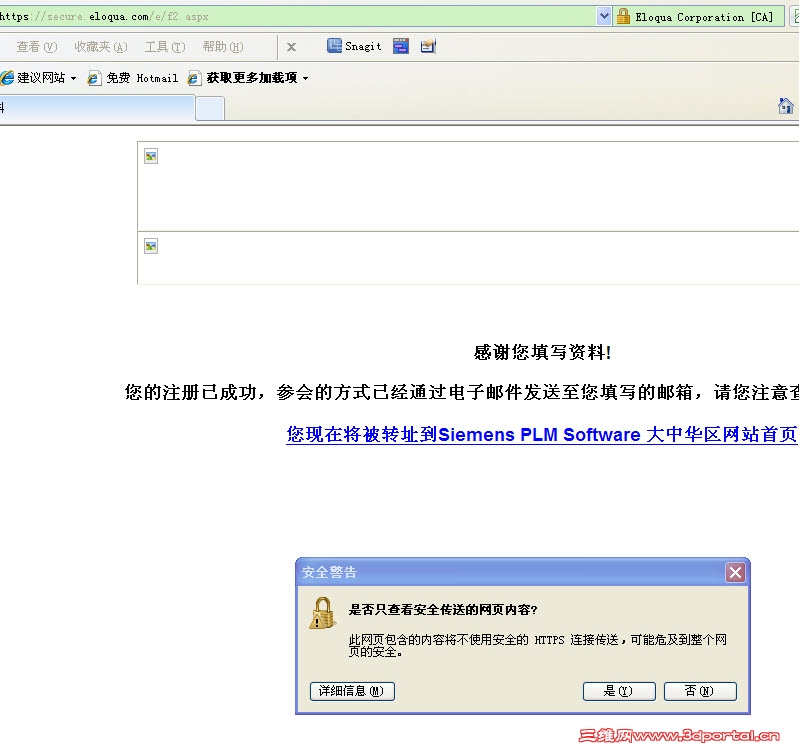Image resolution: width=799 pixels, height=749 pixels.
Task: Expand the address bar dropdown arrow
Action: (603, 16)
